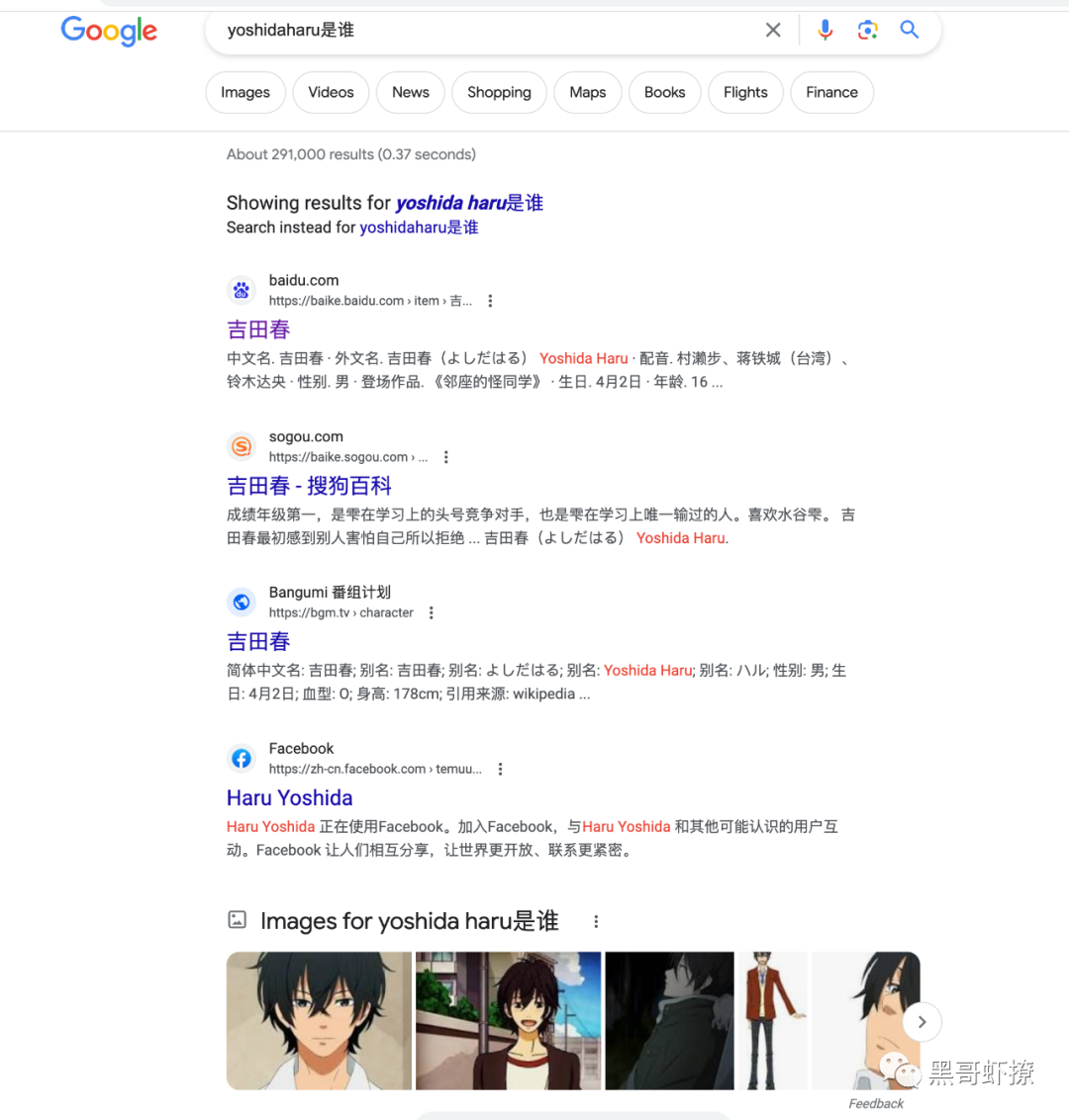Click the Baidu paw favicon
This screenshot has width=1069, height=1120.
coord(242,290)
